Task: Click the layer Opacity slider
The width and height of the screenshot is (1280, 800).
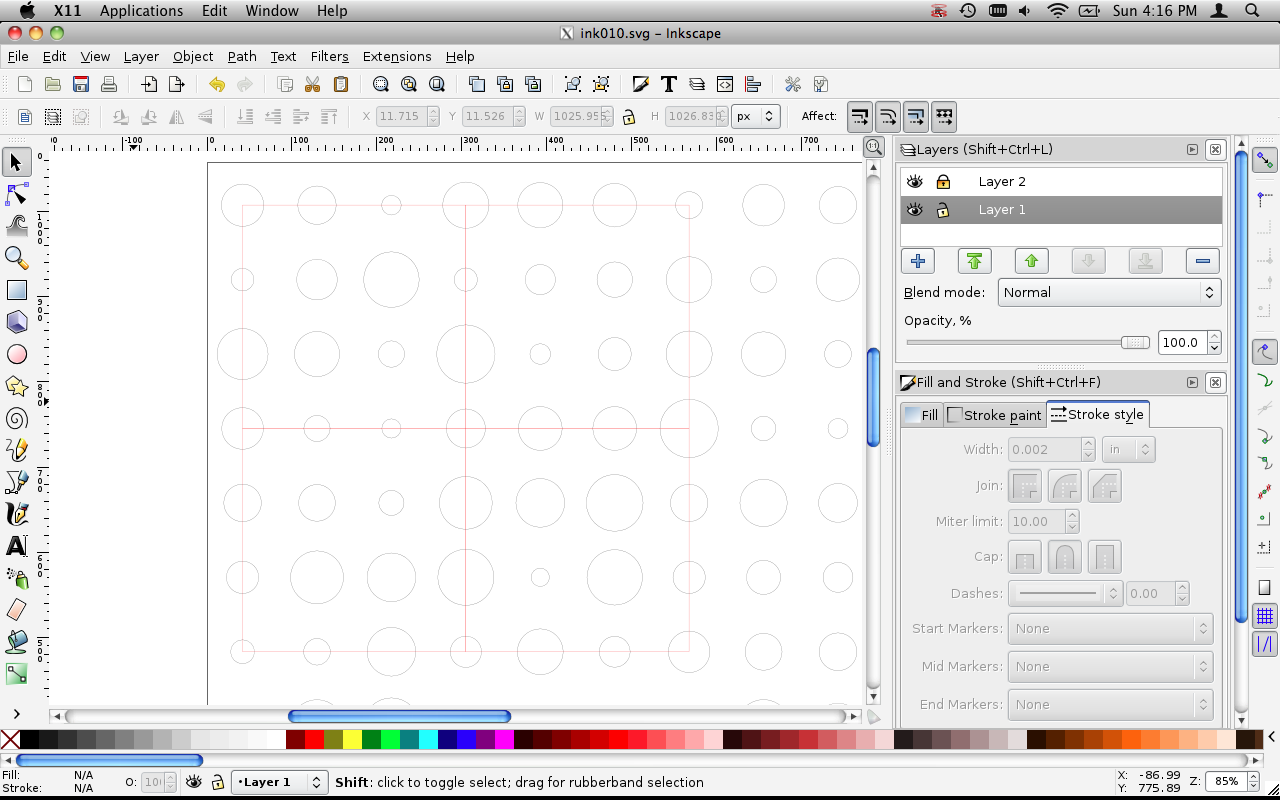Action: (x=1028, y=342)
